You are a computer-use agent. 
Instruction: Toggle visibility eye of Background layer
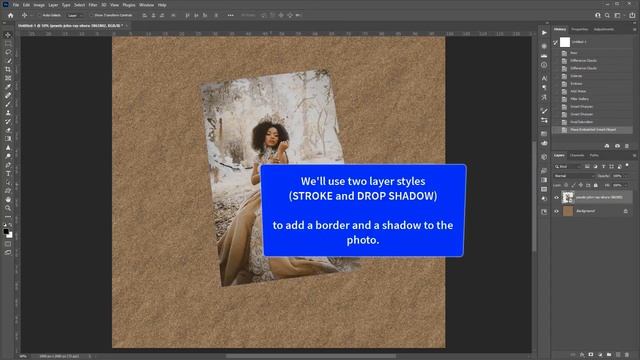(556, 211)
